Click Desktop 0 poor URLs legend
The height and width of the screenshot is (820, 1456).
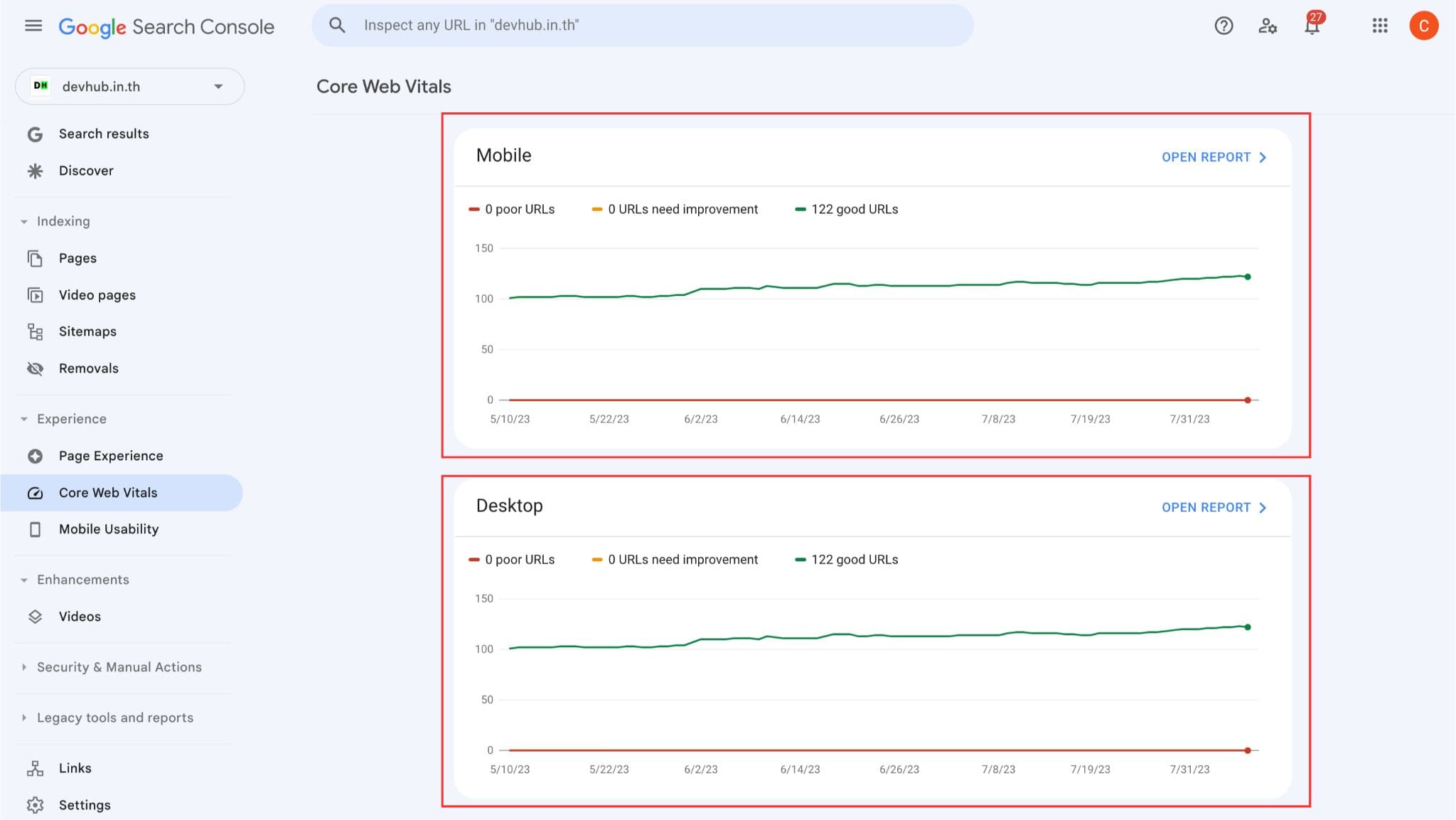pos(512,560)
